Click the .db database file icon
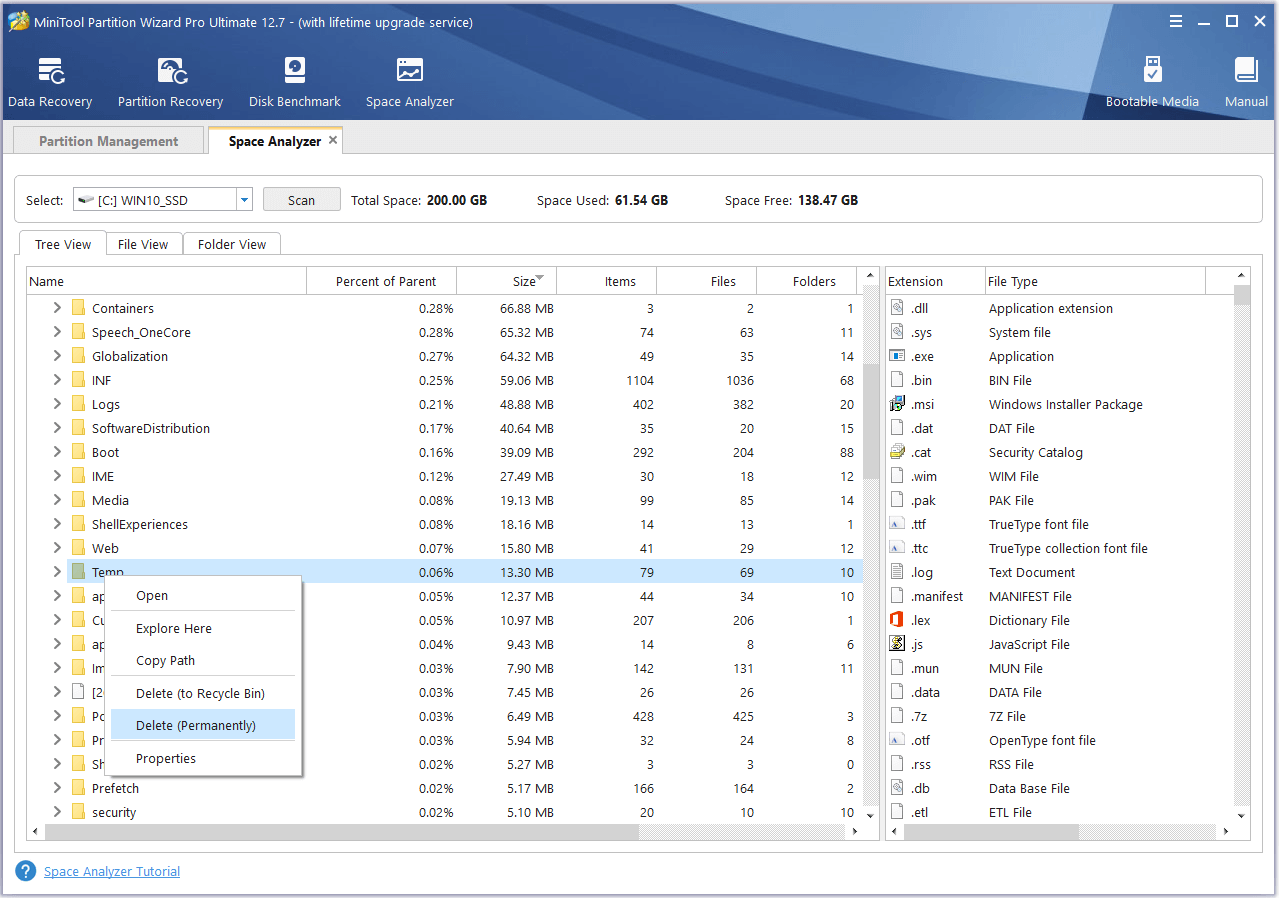The image size is (1279, 898). 897,789
